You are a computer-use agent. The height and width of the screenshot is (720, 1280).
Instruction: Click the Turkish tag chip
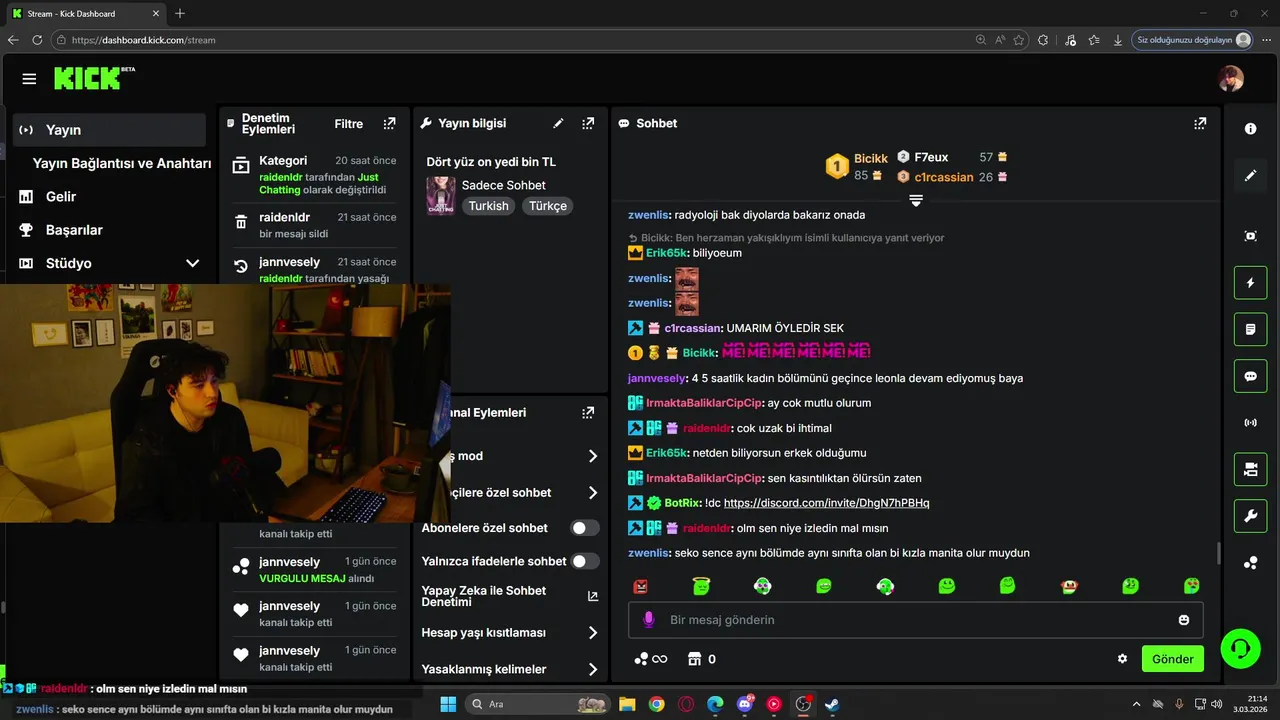pyautogui.click(x=489, y=206)
